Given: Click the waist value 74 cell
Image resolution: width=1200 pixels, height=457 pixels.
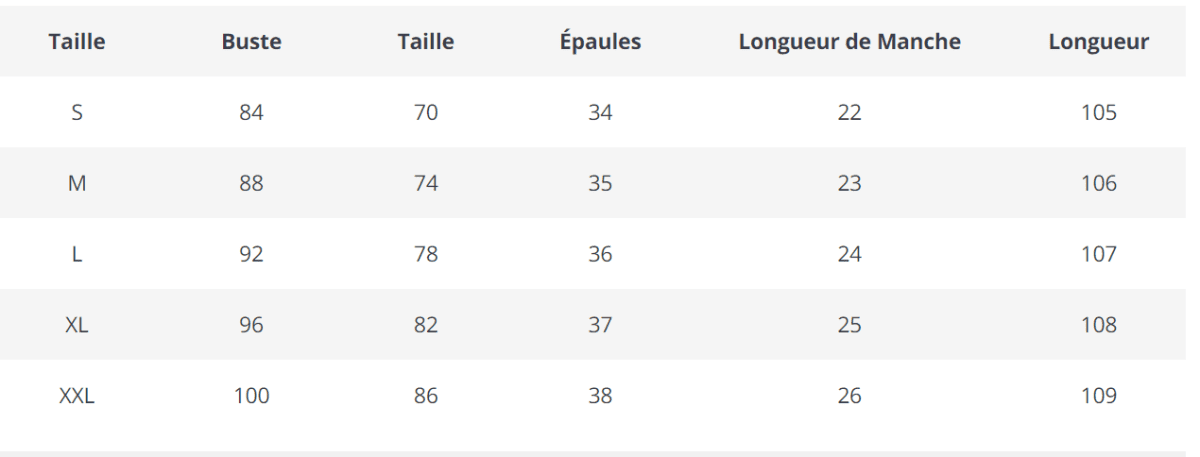Looking at the screenshot, I should 426,184.
